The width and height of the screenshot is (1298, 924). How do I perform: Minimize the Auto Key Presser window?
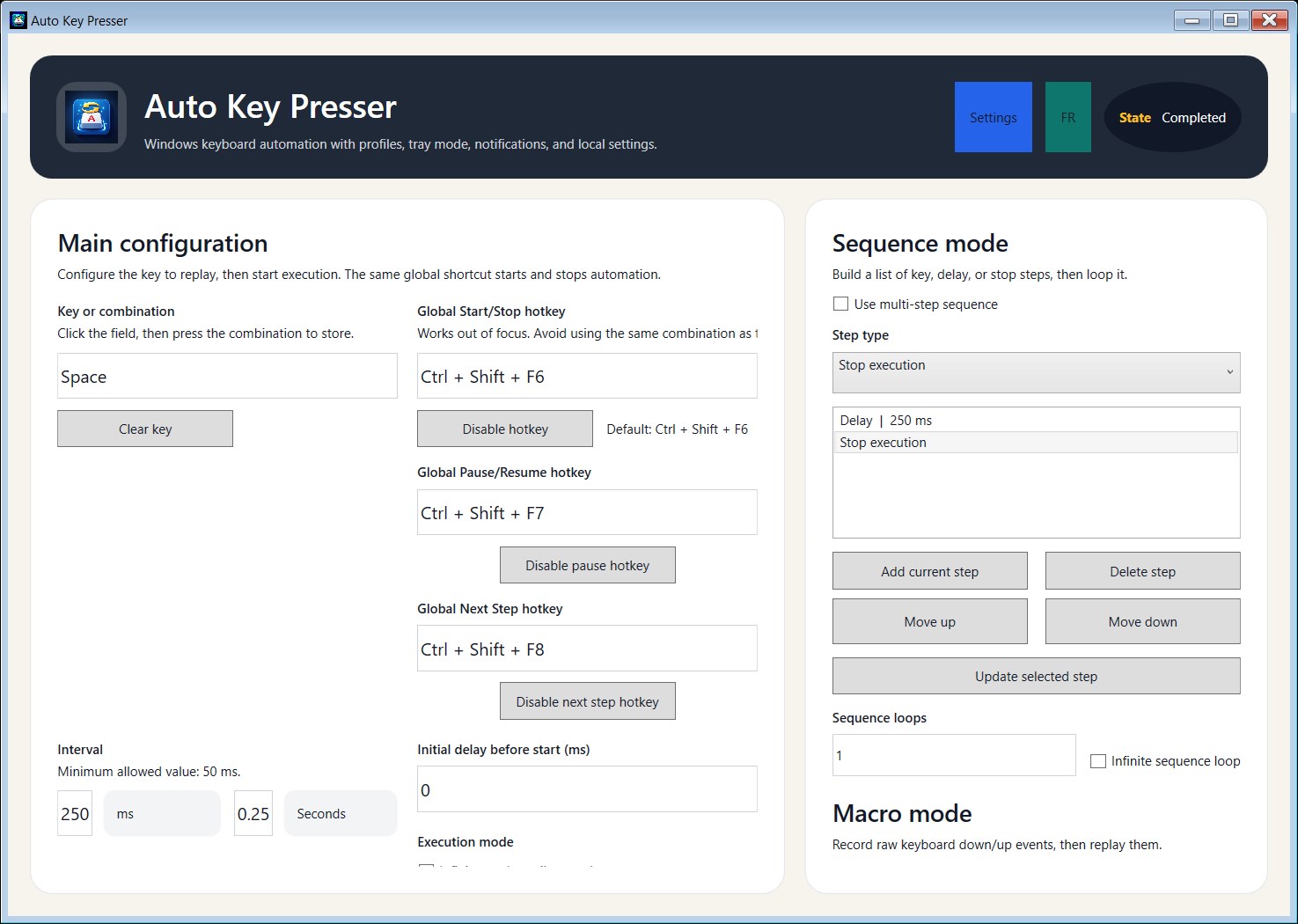click(1192, 20)
